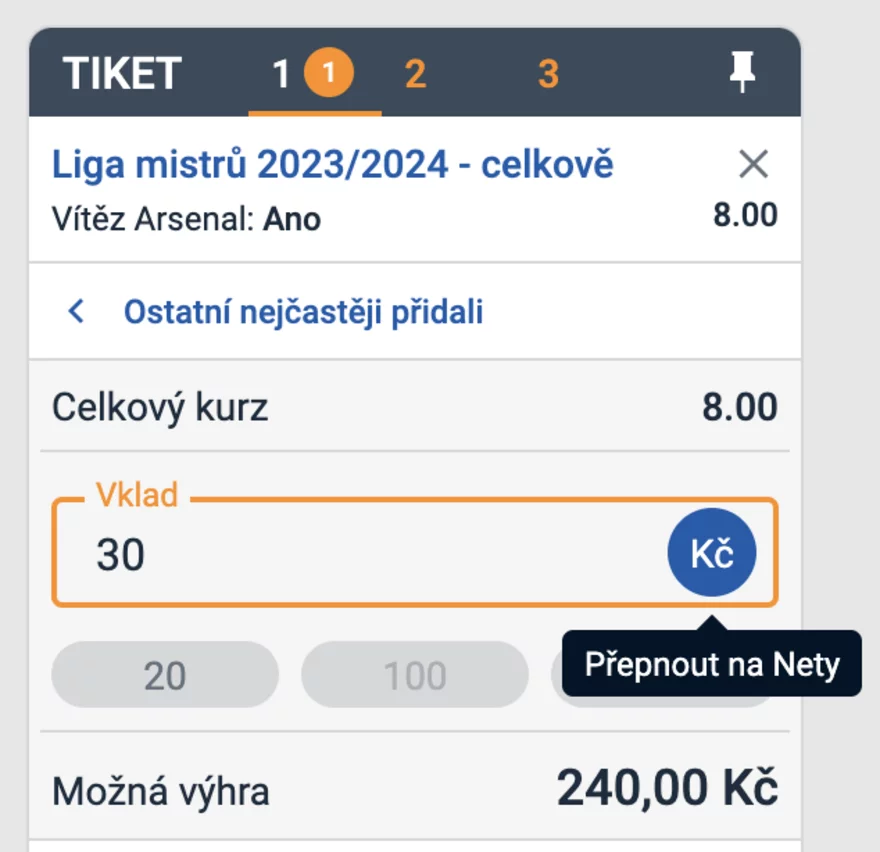The height and width of the screenshot is (852, 880).
Task: Remove the Liga mistrů bet with X
Action: (x=753, y=164)
